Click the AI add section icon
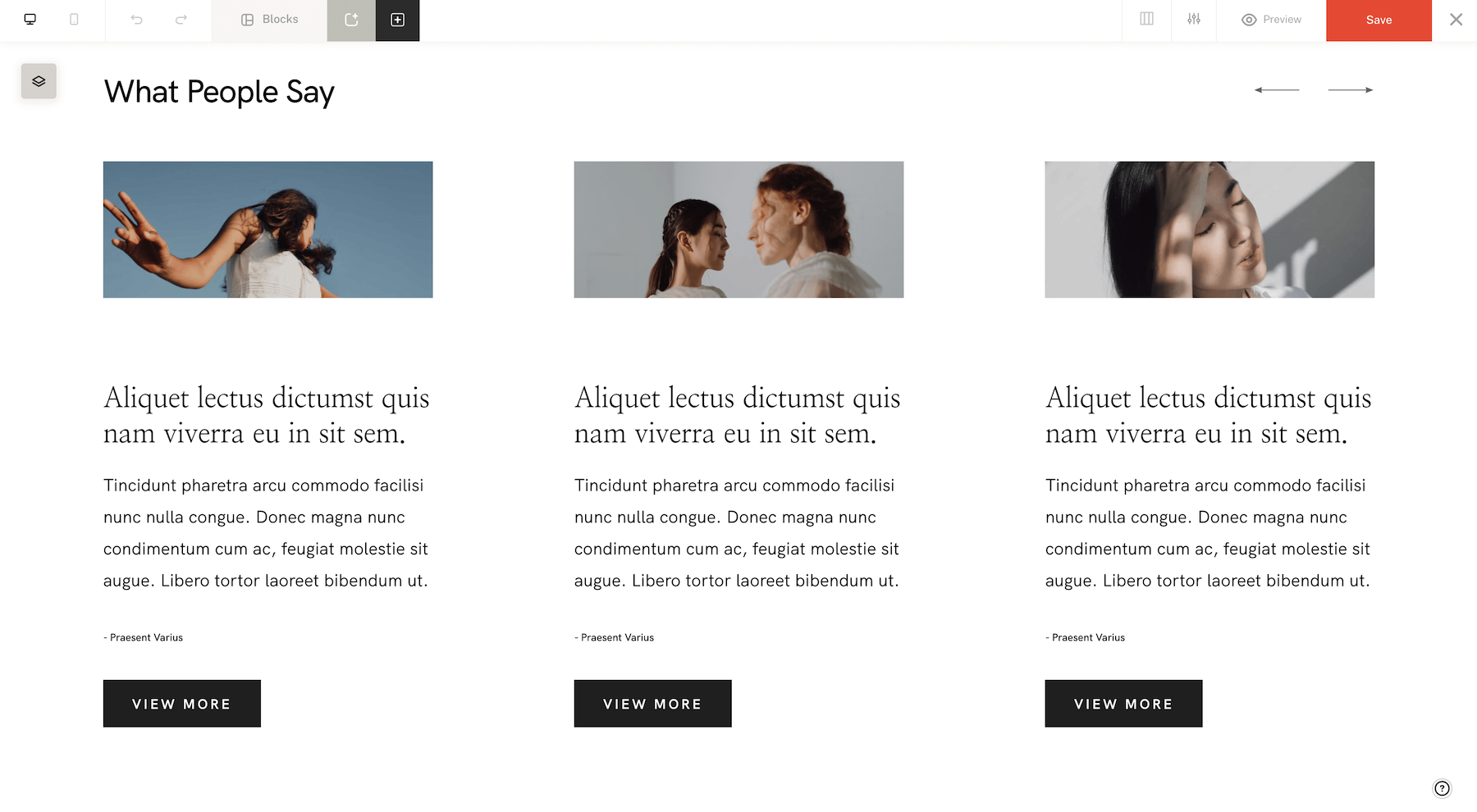The image size is (1477, 812). coord(351,20)
